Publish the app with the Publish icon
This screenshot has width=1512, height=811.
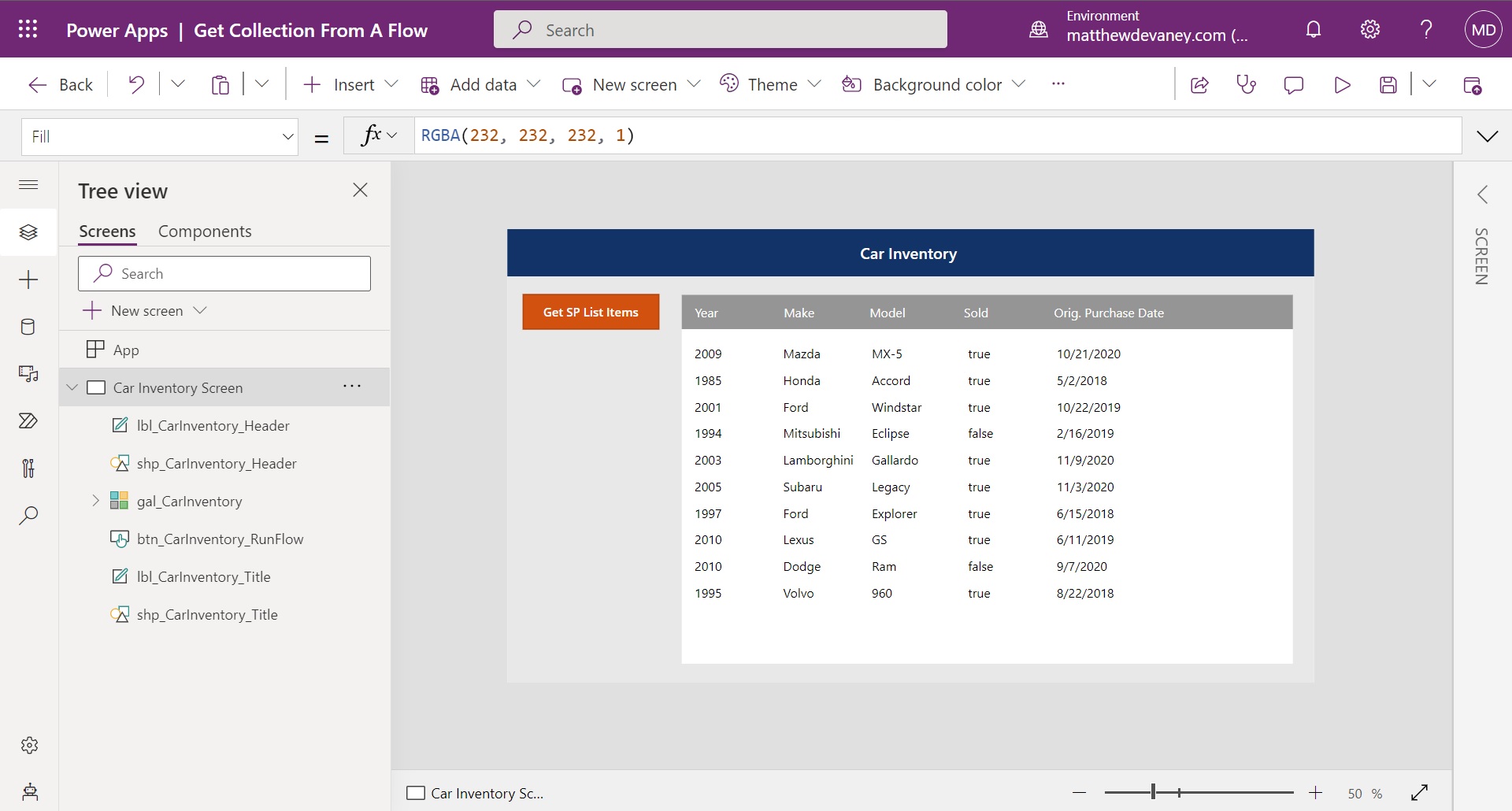pos(1474,84)
